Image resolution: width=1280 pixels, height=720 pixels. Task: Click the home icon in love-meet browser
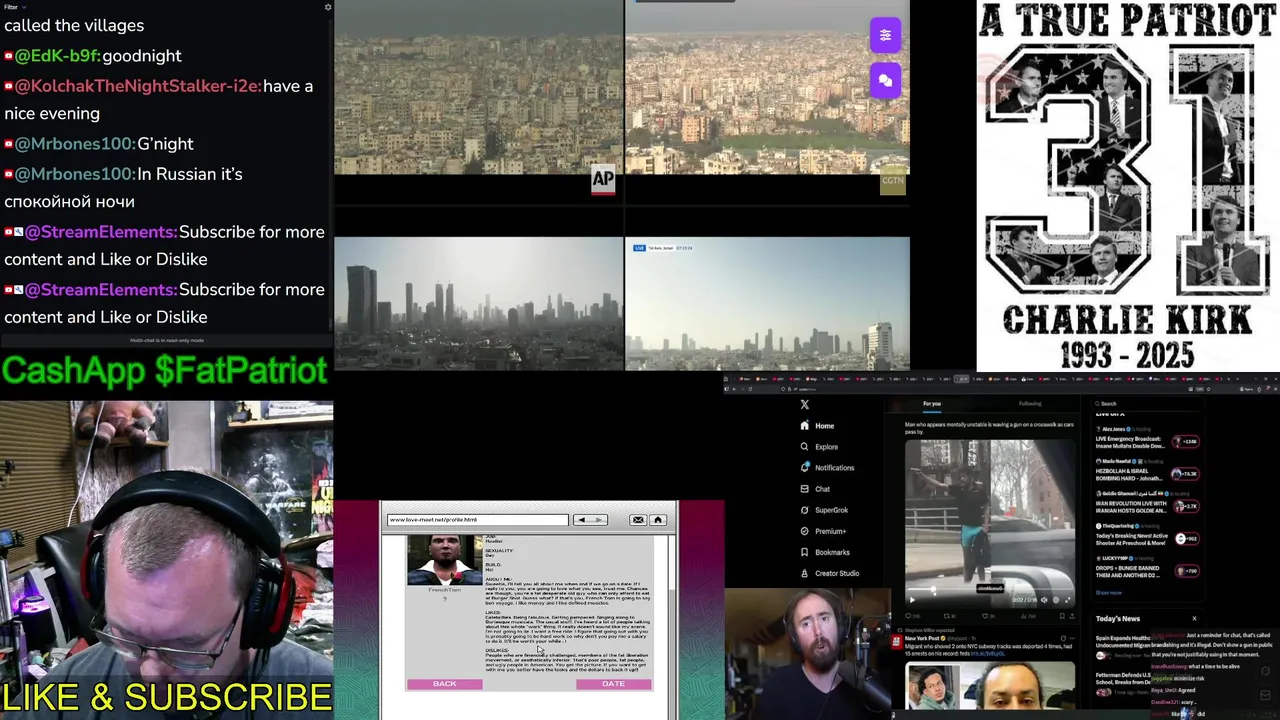(x=658, y=520)
